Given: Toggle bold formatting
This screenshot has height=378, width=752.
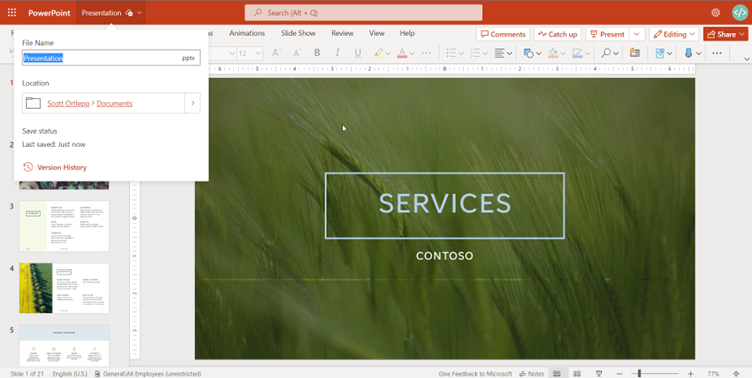Looking at the screenshot, I should click(317, 53).
